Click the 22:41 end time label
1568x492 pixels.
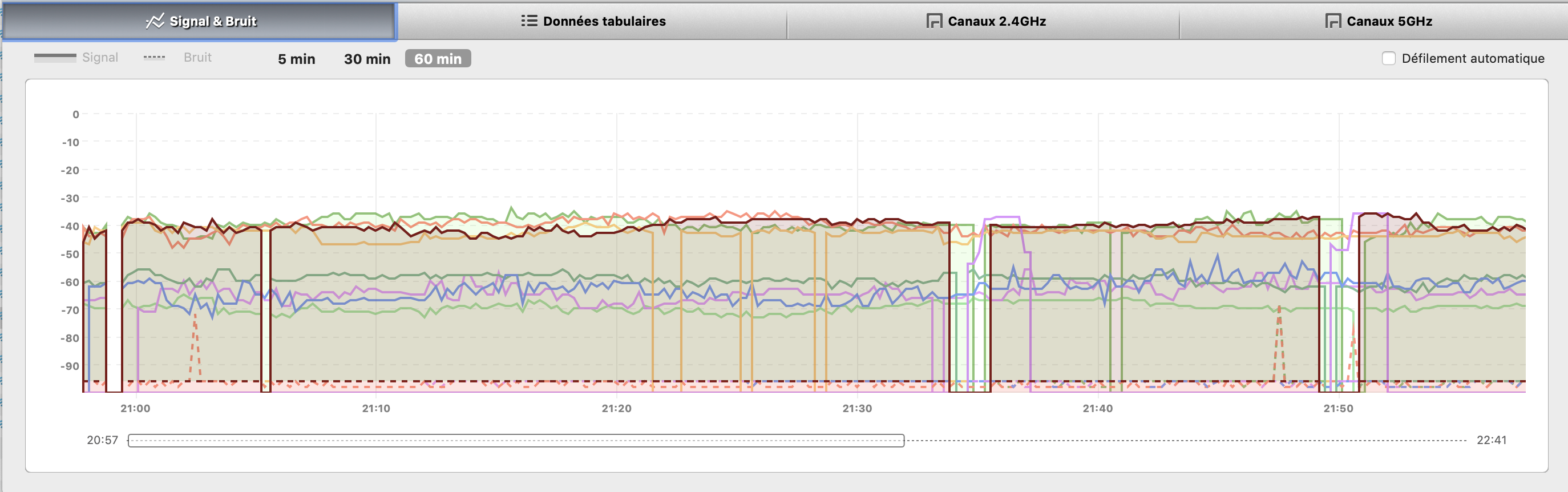(x=1491, y=440)
